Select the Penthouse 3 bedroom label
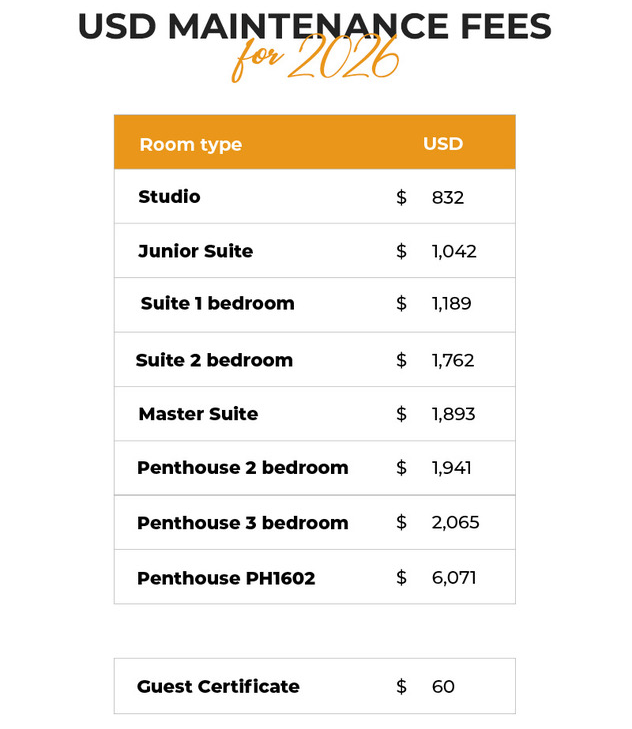The width and height of the screenshot is (632, 729). point(242,523)
